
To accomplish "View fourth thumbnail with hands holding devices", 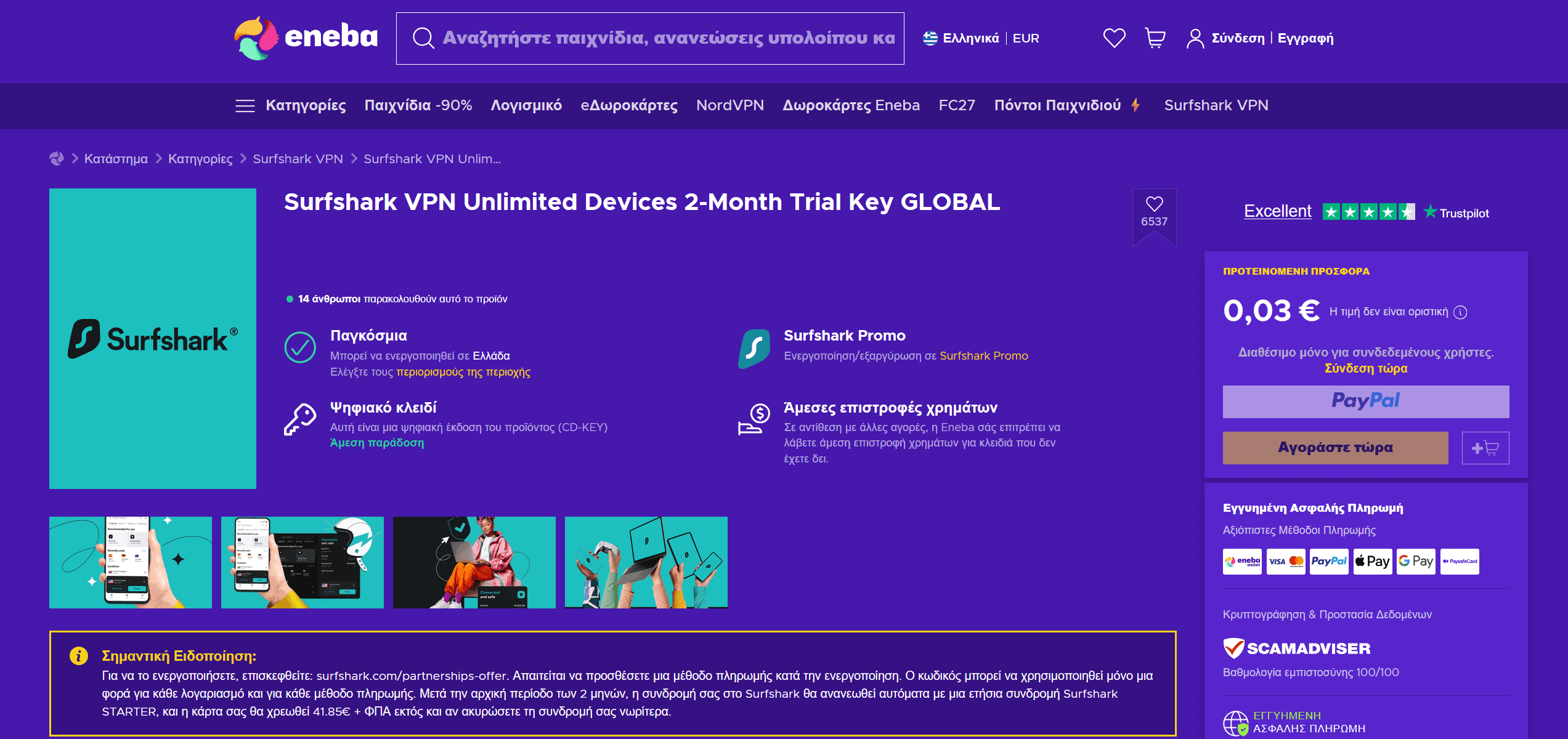I will tap(646, 562).
